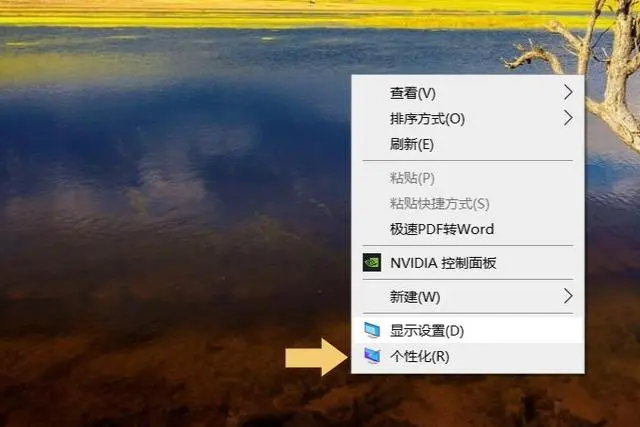Click the green NVIDIA logo icon
The image size is (640, 427).
[x=372, y=262]
